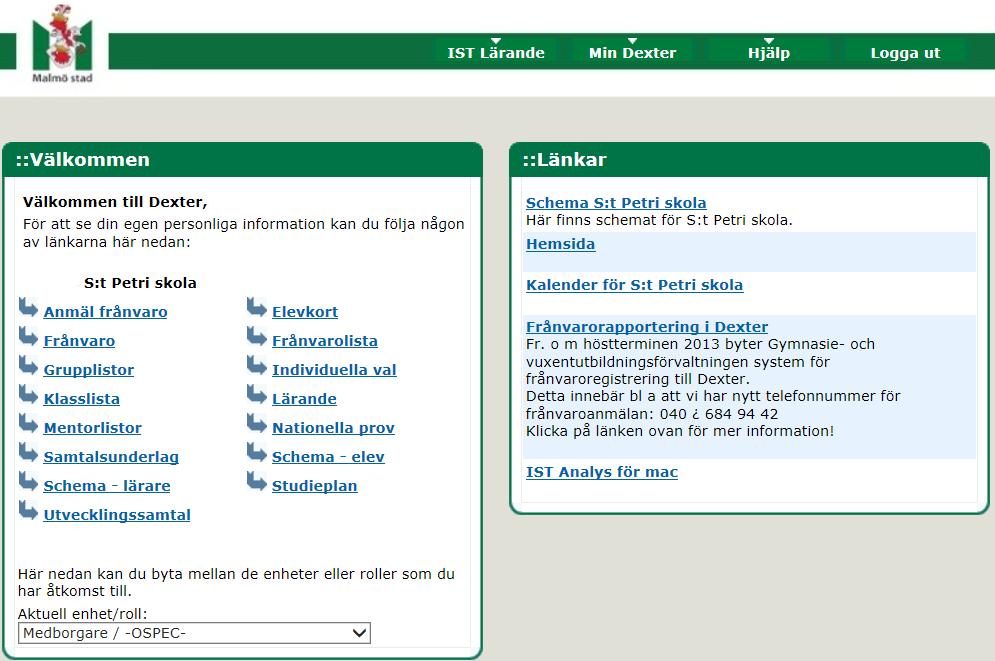Open the Min Dexter menu
The image size is (995, 661).
pos(632,52)
